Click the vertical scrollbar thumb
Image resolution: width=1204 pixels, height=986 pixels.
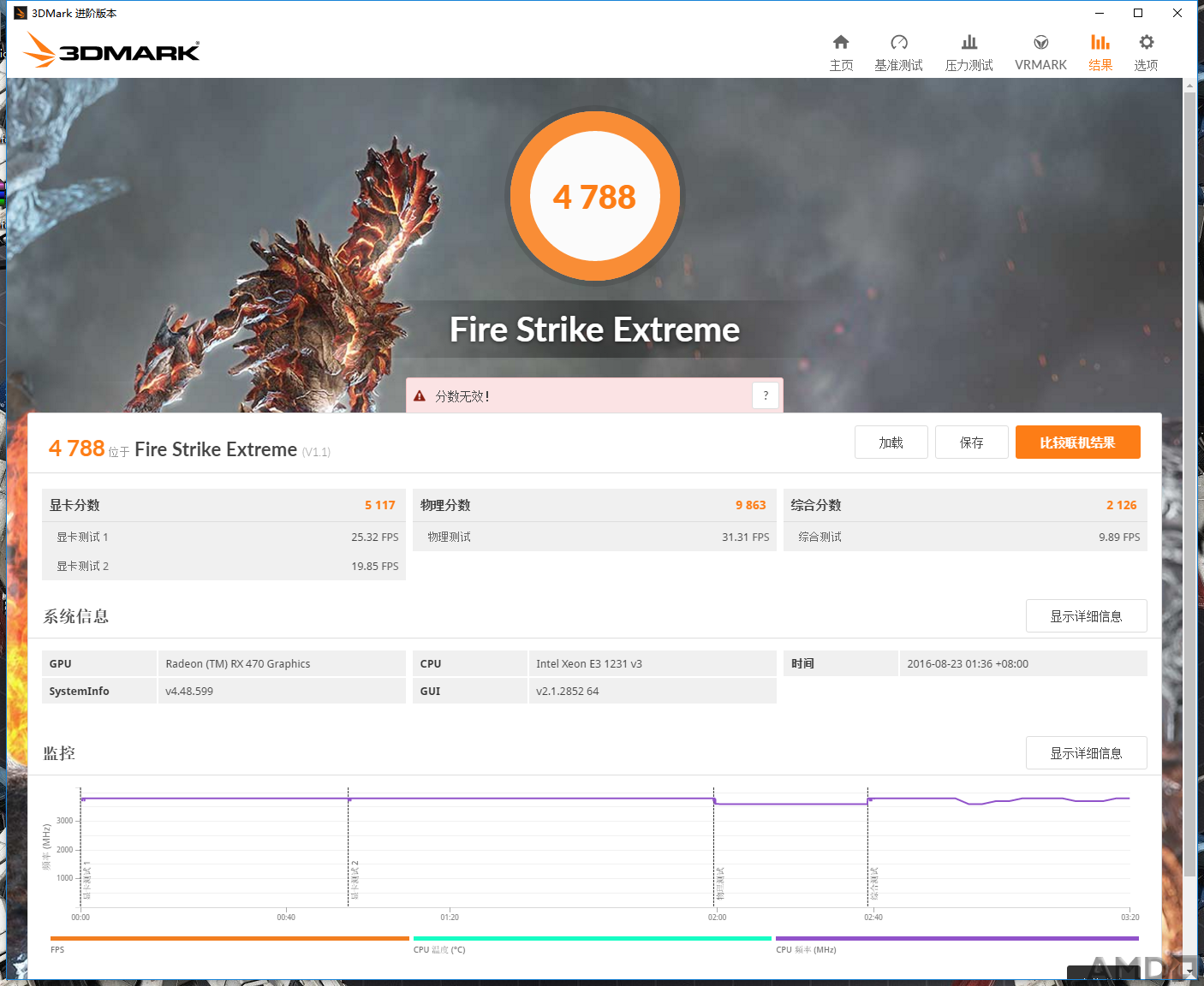pyautogui.click(x=1189, y=484)
